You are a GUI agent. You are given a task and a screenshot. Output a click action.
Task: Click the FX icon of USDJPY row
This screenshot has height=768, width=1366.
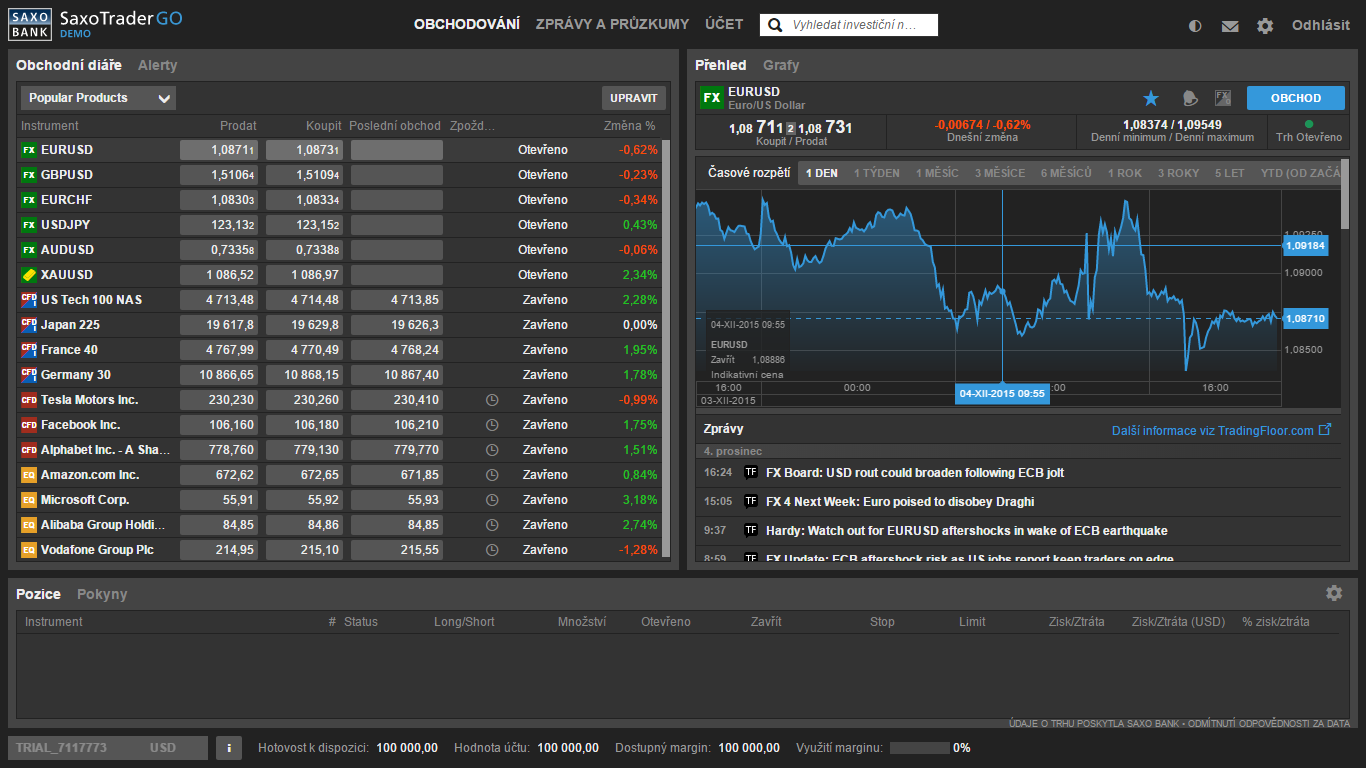(x=28, y=225)
